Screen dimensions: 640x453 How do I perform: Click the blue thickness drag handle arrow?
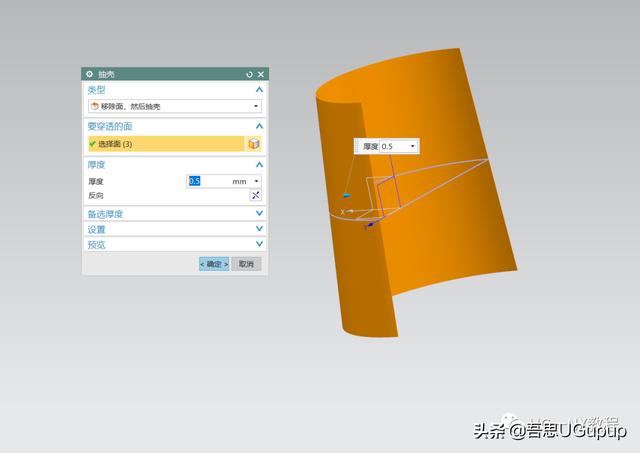tap(347, 195)
